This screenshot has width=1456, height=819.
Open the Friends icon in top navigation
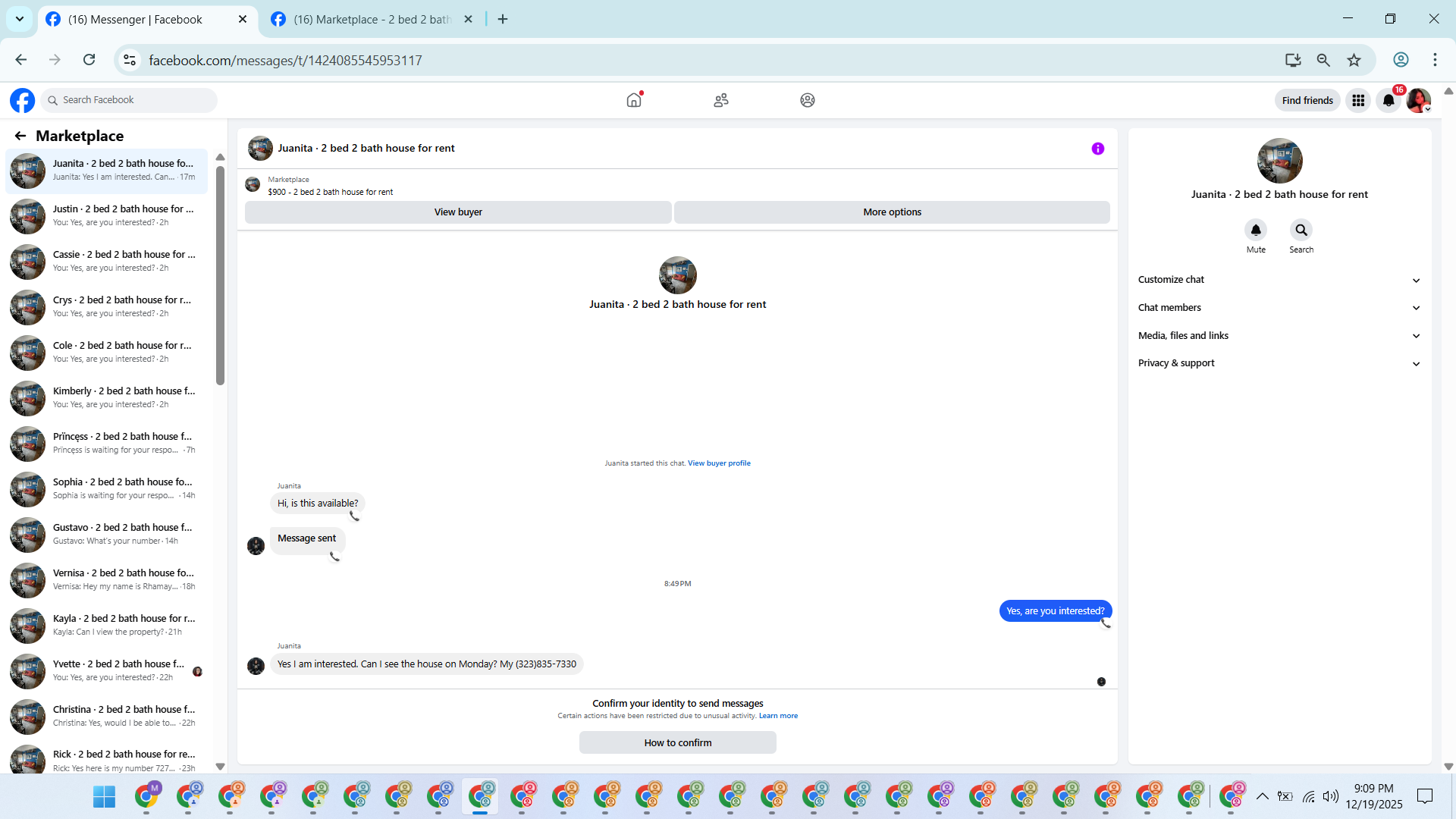click(721, 100)
